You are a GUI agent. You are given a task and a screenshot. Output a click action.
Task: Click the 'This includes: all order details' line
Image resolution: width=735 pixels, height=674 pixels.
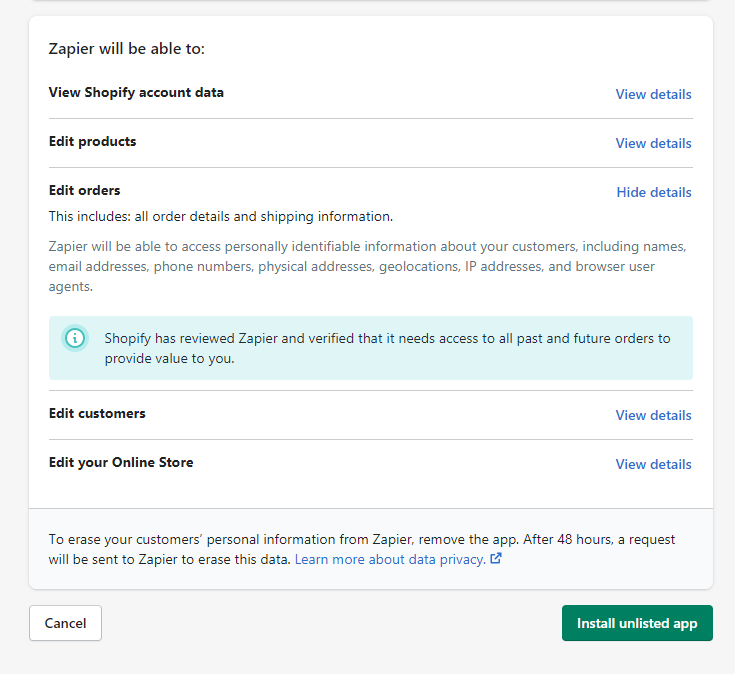pyautogui.click(x=221, y=217)
